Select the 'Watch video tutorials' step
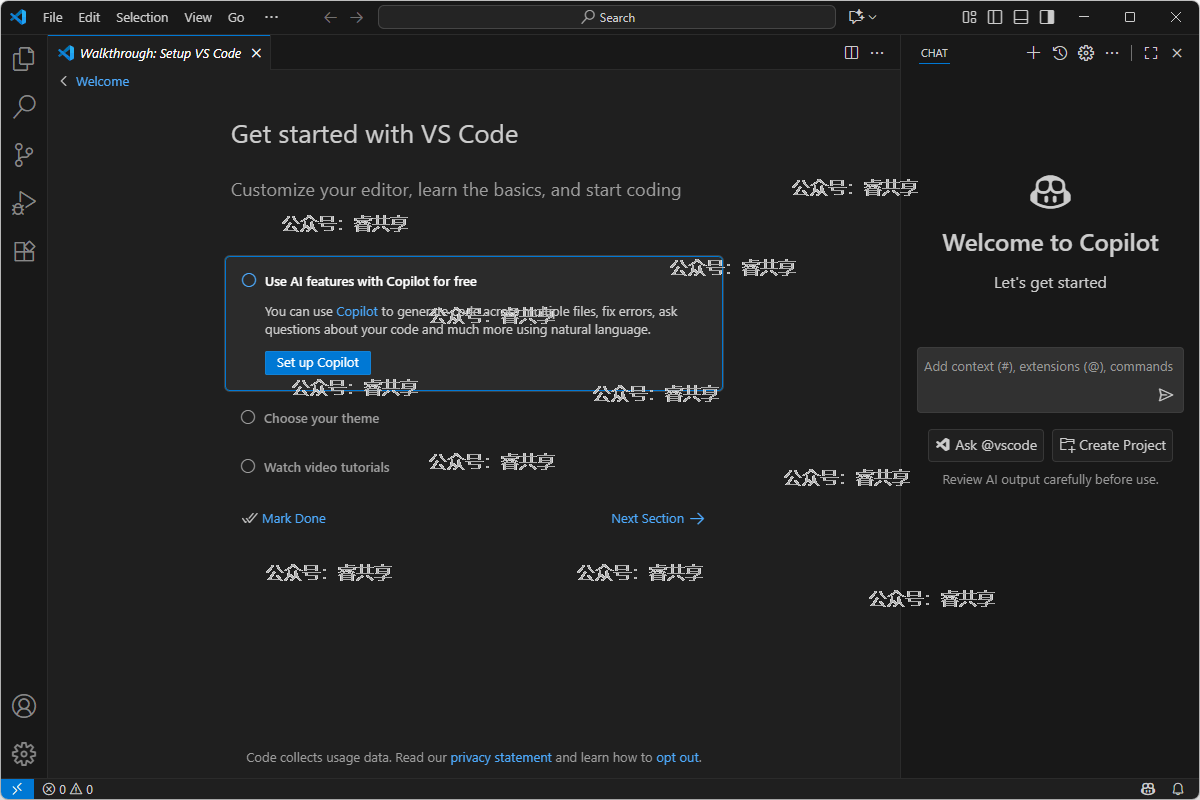The image size is (1200, 800). [315, 467]
